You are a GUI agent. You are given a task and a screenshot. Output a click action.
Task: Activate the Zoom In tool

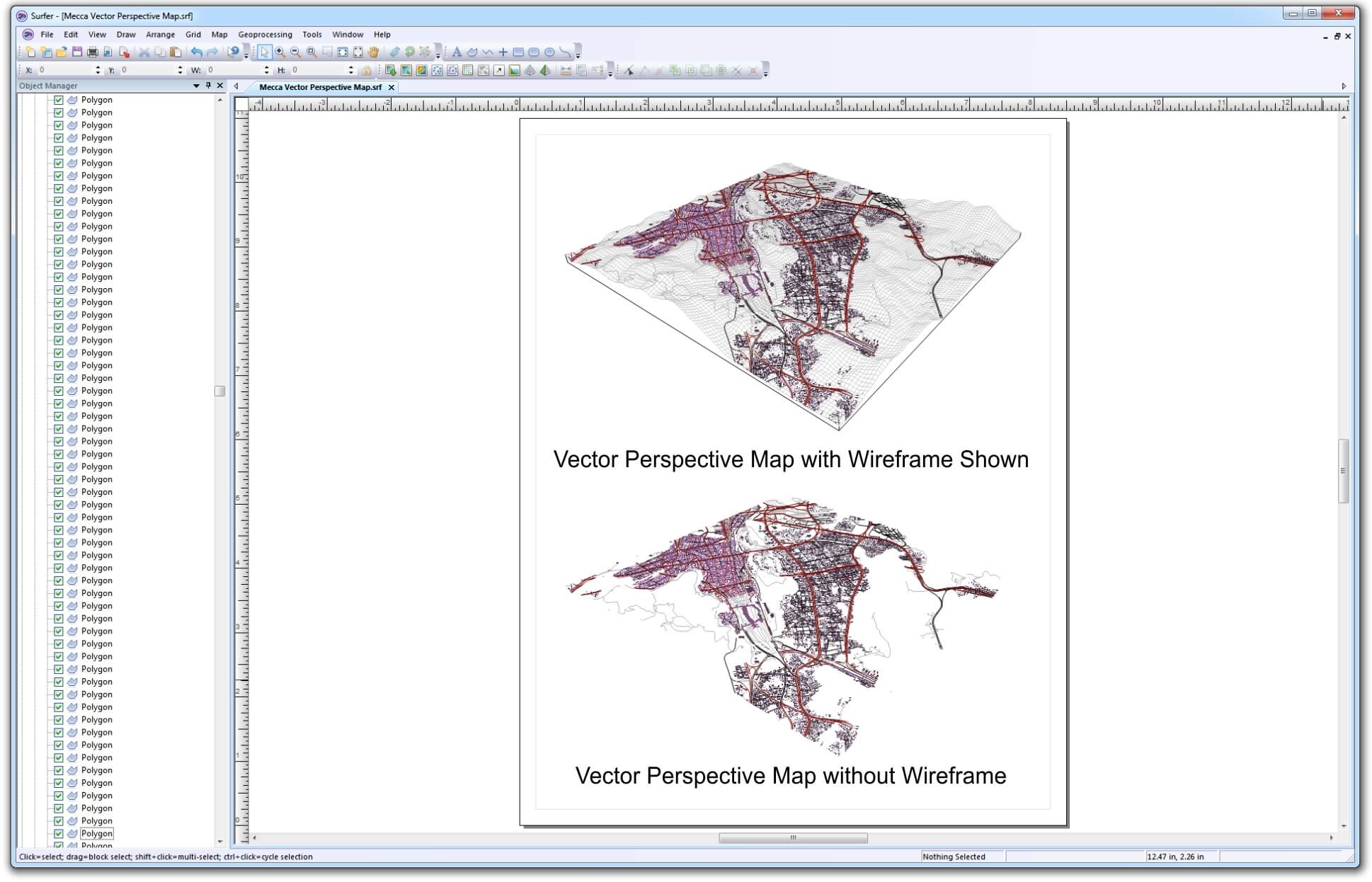280,52
